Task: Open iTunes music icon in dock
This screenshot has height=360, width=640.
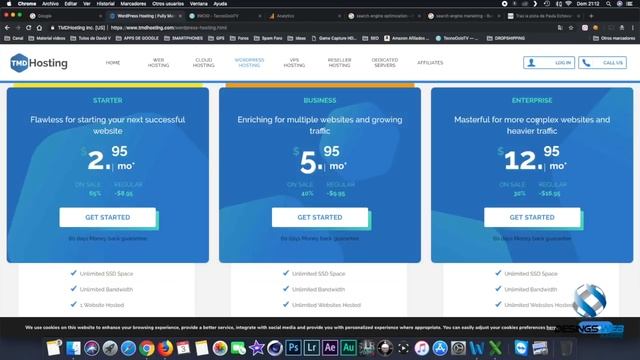Action: click(422, 348)
